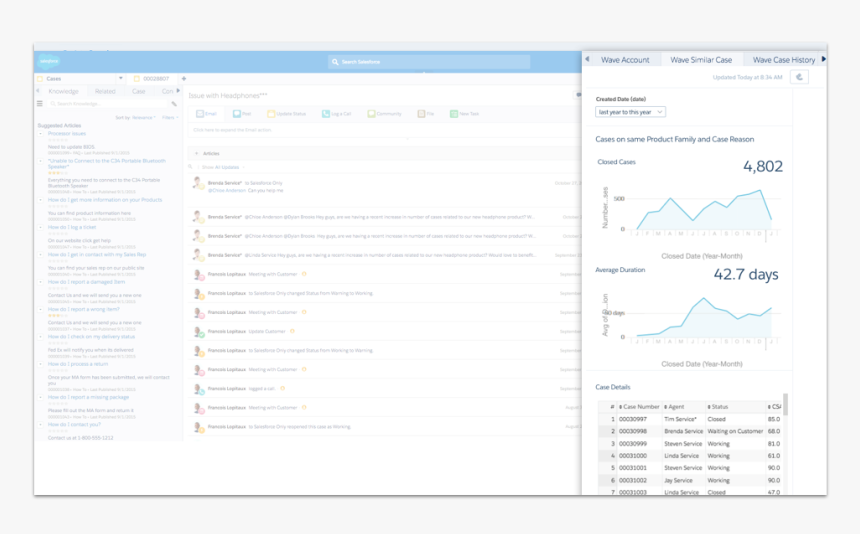Open 'How do I report a wrong item?' article
Image resolution: width=860 pixels, height=534 pixels.
click(x=83, y=309)
